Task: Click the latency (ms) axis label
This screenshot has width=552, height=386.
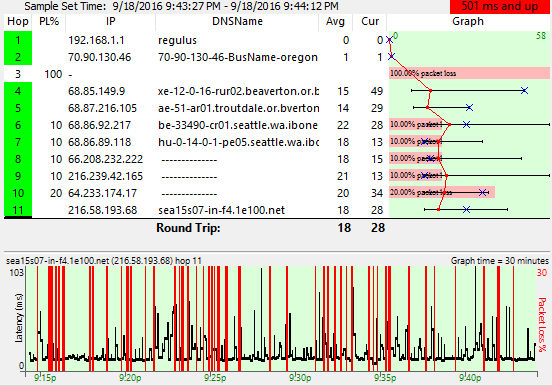Action: point(18,318)
